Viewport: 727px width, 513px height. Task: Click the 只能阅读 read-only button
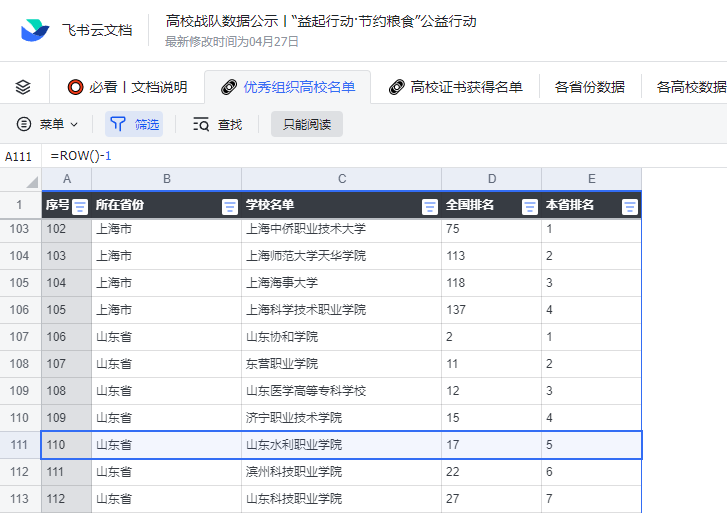pos(306,124)
